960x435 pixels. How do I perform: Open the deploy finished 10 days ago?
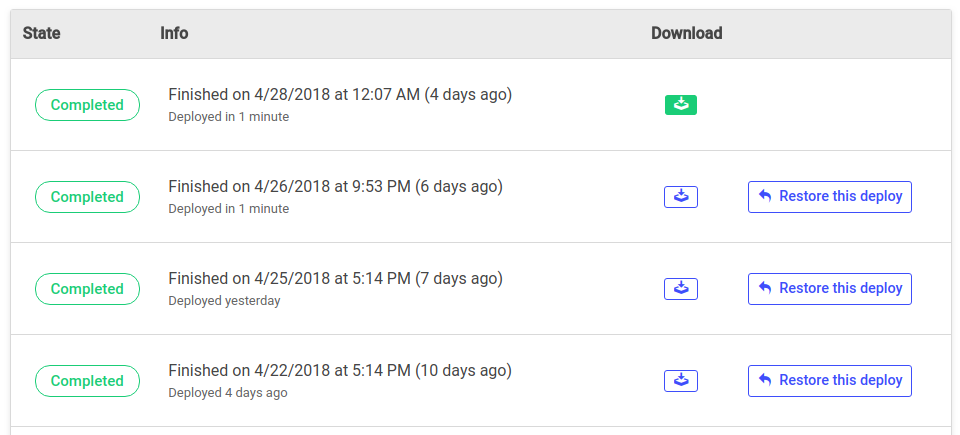pyautogui.click(x=340, y=371)
